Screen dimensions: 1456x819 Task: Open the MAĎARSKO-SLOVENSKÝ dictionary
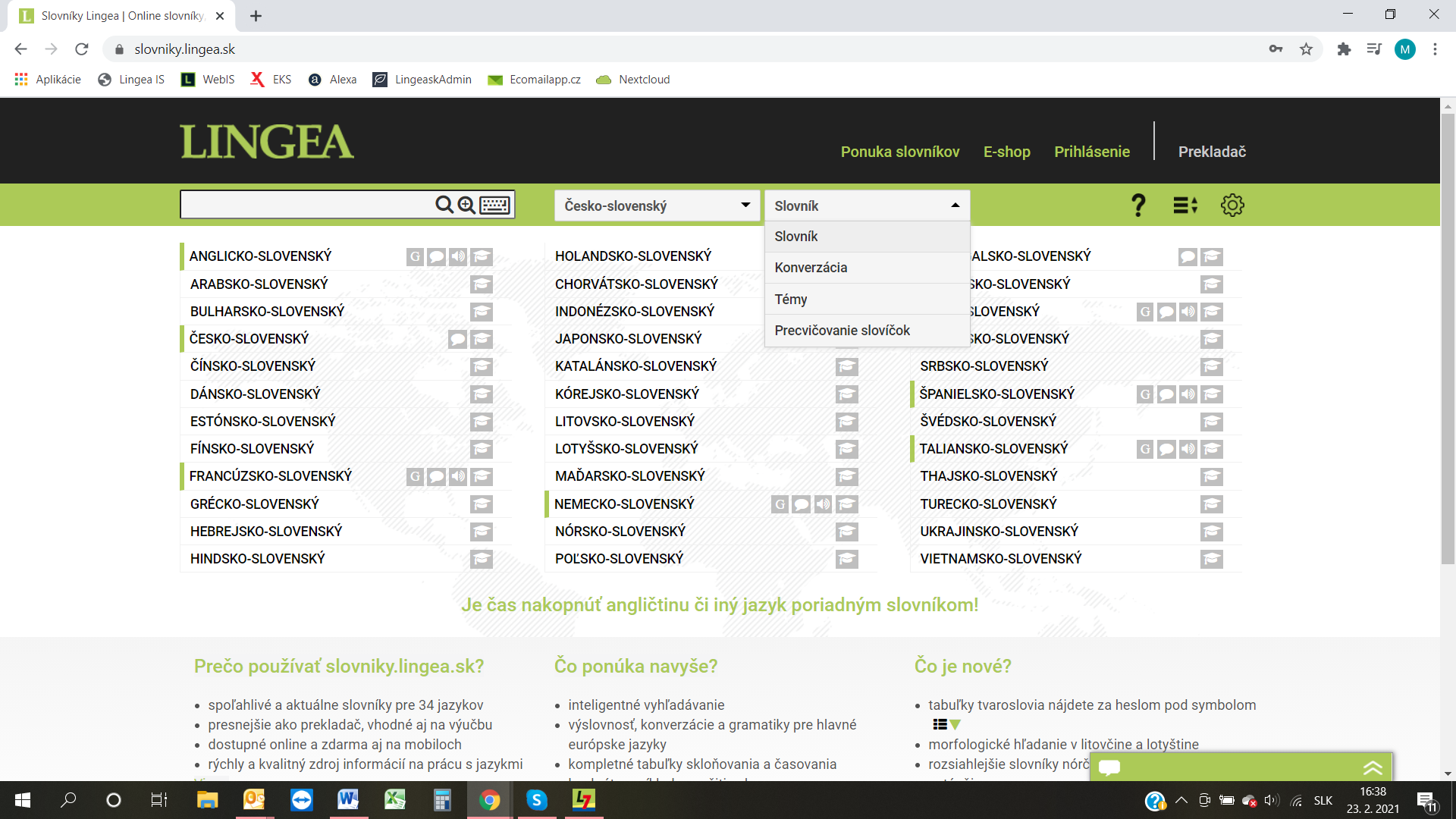tap(630, 476)
